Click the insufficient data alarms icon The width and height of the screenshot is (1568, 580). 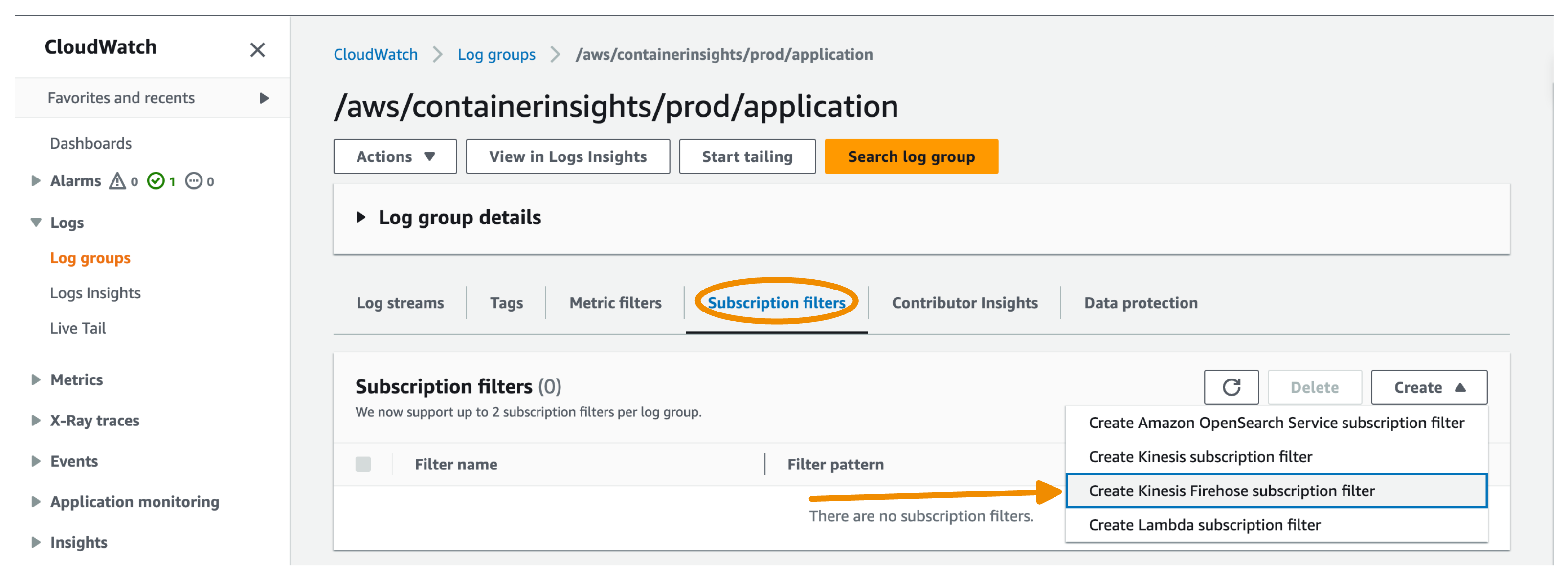coord(194,181)
